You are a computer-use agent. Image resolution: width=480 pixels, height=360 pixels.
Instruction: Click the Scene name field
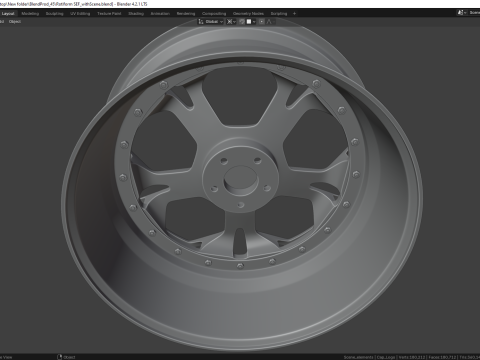(x=474, y=13)
